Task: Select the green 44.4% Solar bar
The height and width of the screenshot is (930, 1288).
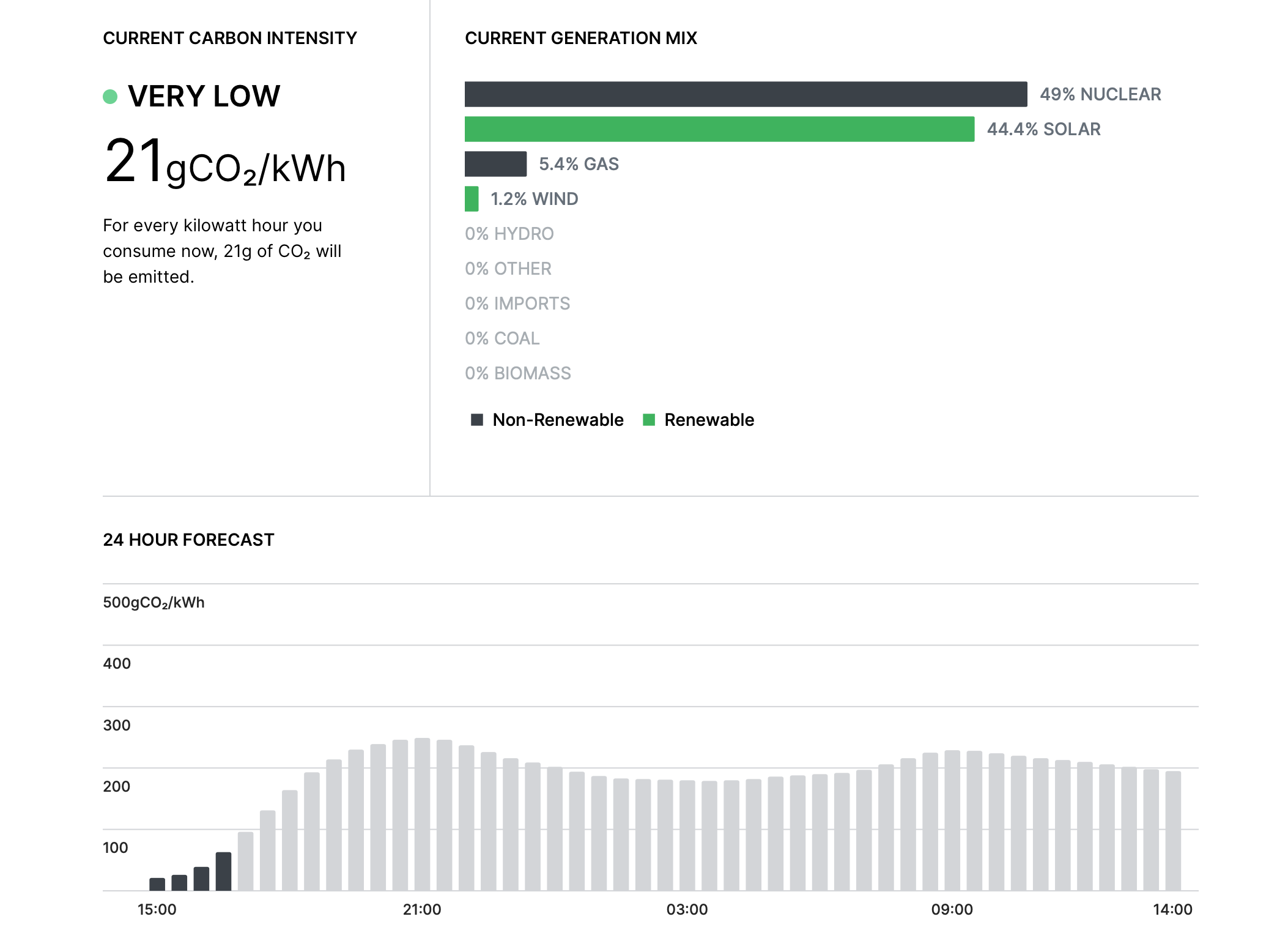Action: pyautogui.click(x=719, y=129)
